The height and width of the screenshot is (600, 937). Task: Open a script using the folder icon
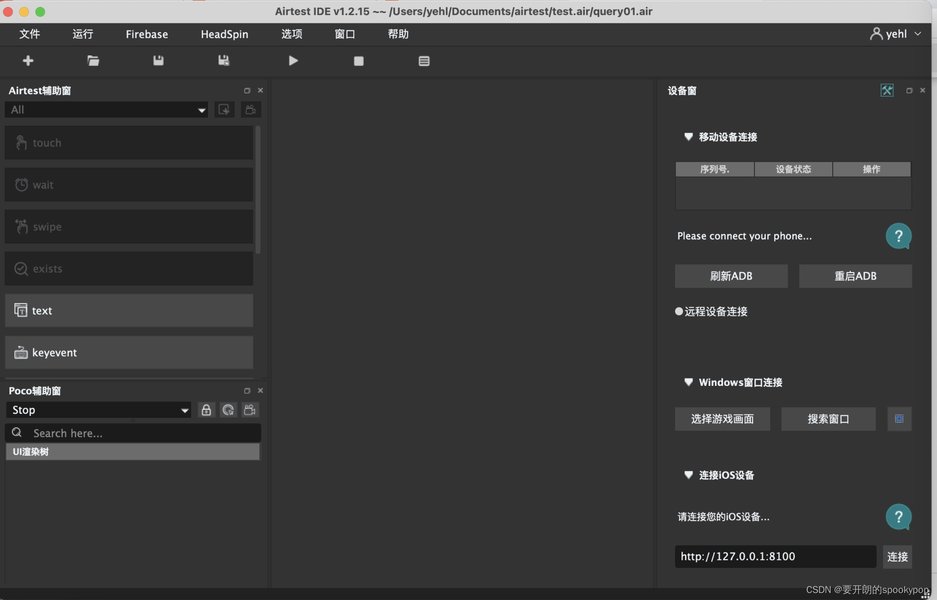pos(93,60)
